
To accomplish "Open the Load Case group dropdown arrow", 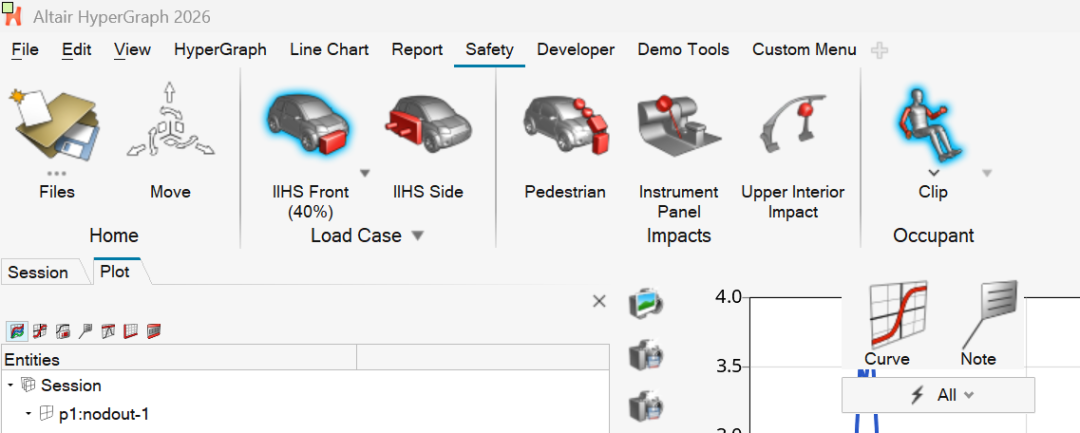I will (417, 236).
